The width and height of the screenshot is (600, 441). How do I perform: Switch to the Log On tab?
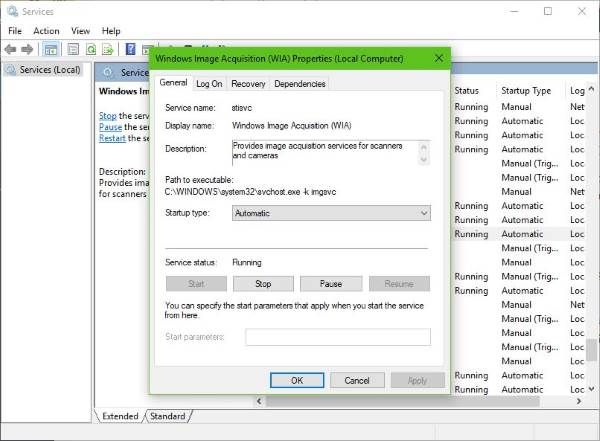pos(209,84)
